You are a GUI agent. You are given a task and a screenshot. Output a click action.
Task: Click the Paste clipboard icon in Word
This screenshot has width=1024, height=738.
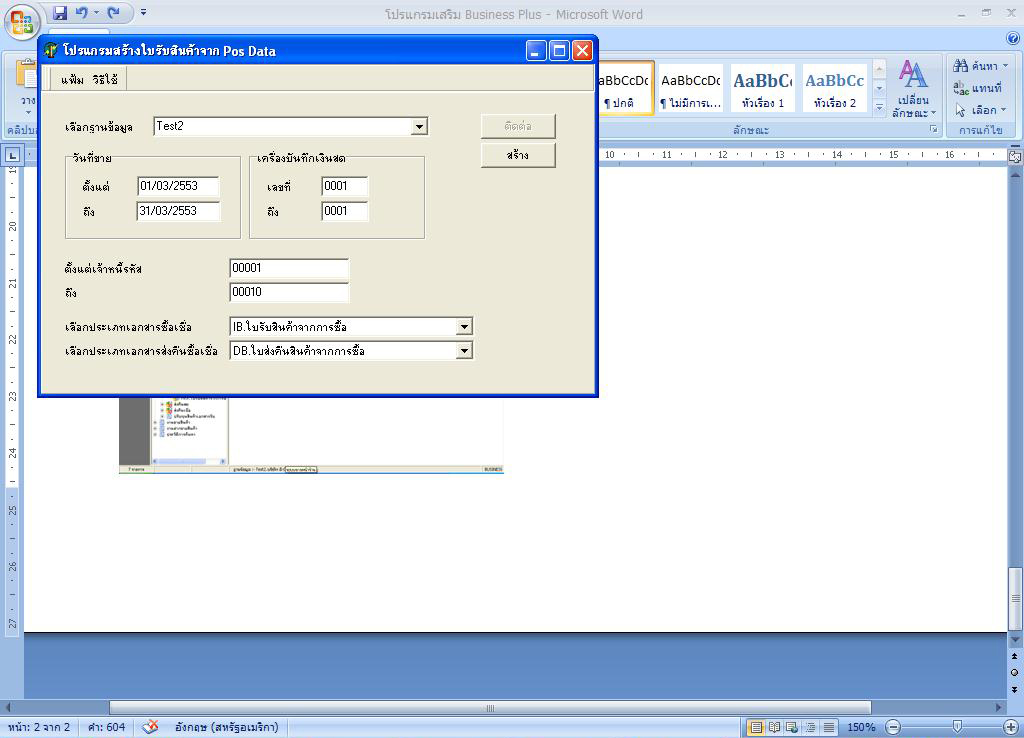pyautogui.click(x=26, y=75)
